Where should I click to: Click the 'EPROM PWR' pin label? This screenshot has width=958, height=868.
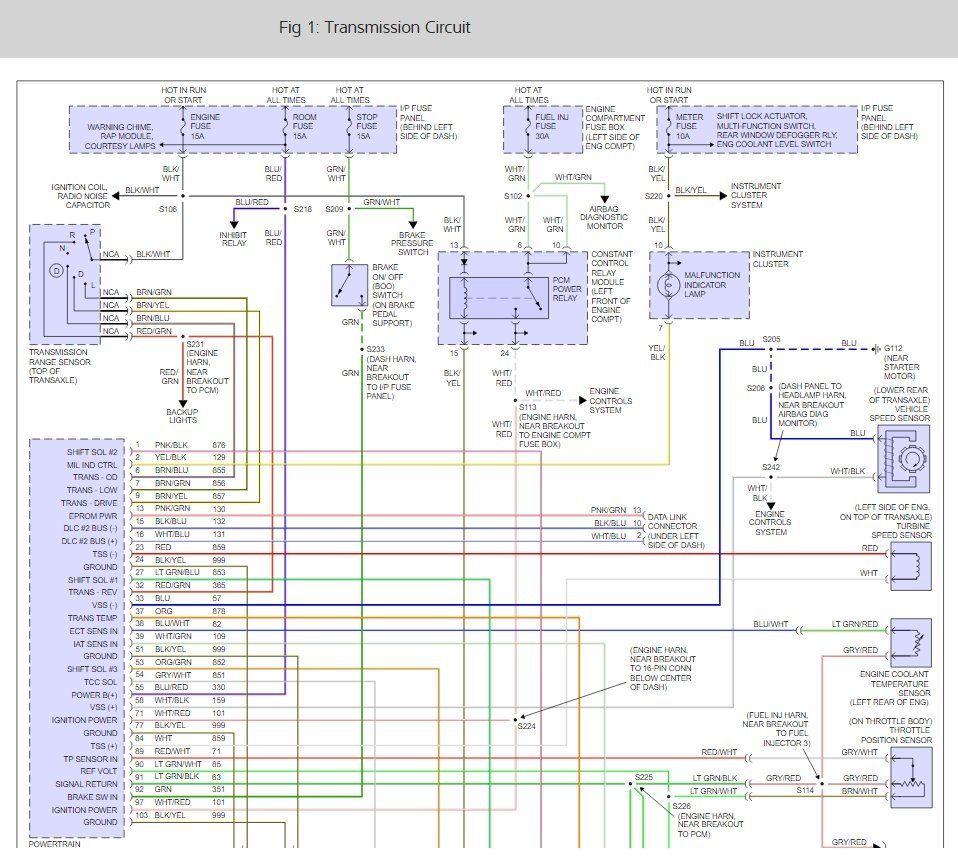[x=93, y=516]
